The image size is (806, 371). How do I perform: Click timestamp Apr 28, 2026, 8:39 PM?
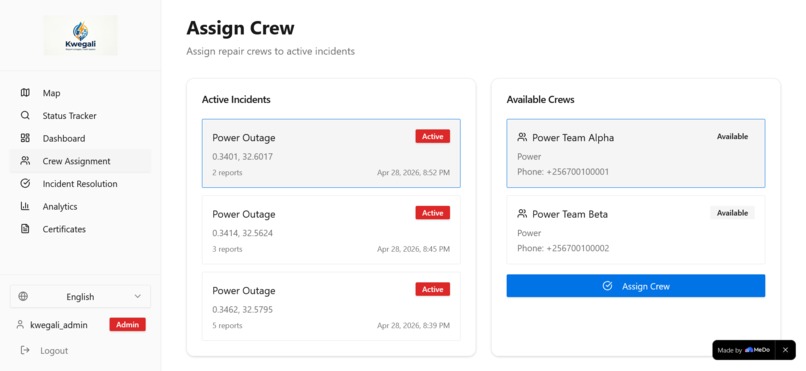point(413,326)
